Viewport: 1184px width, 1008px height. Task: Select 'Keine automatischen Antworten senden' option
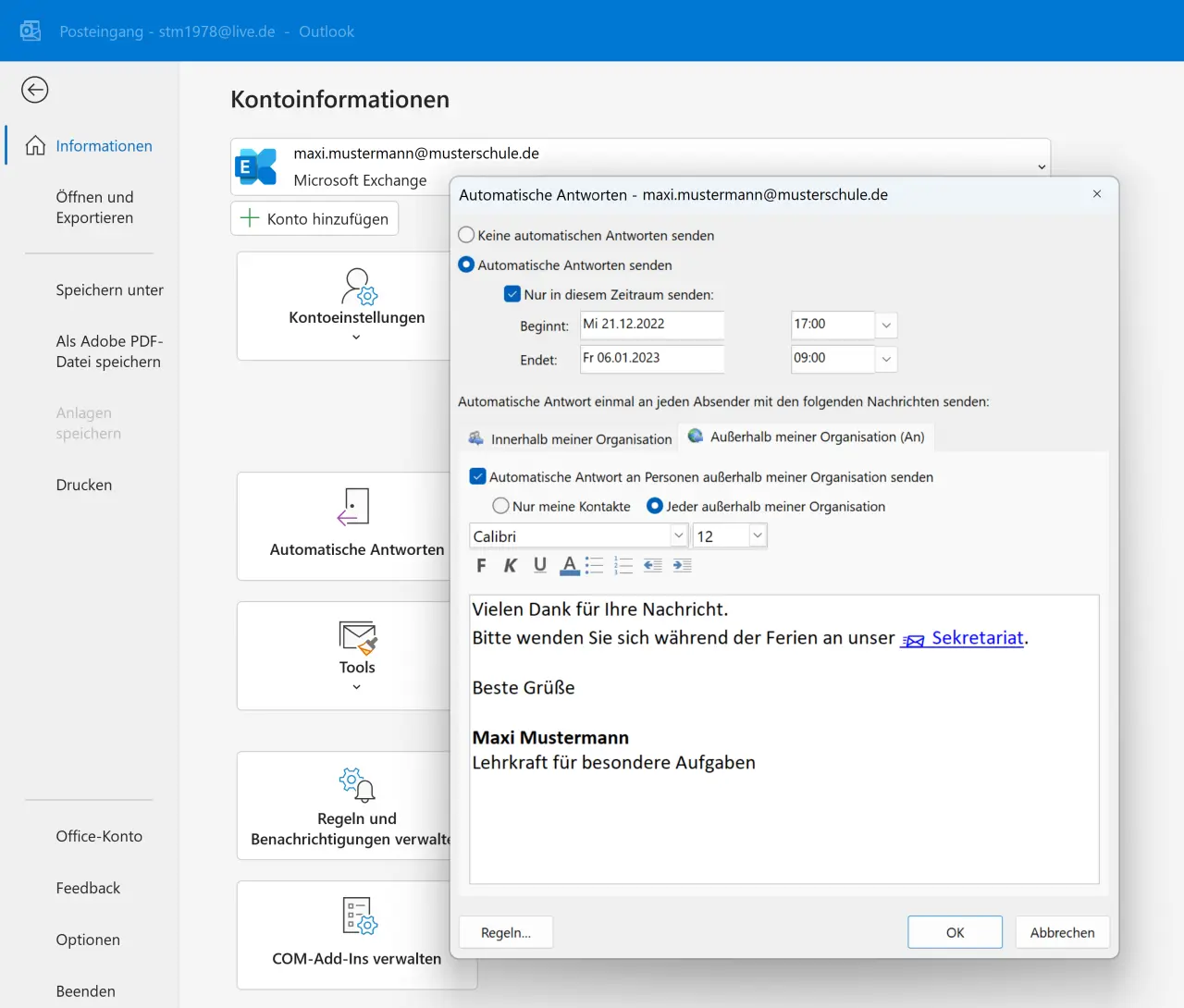click(467, 235)
